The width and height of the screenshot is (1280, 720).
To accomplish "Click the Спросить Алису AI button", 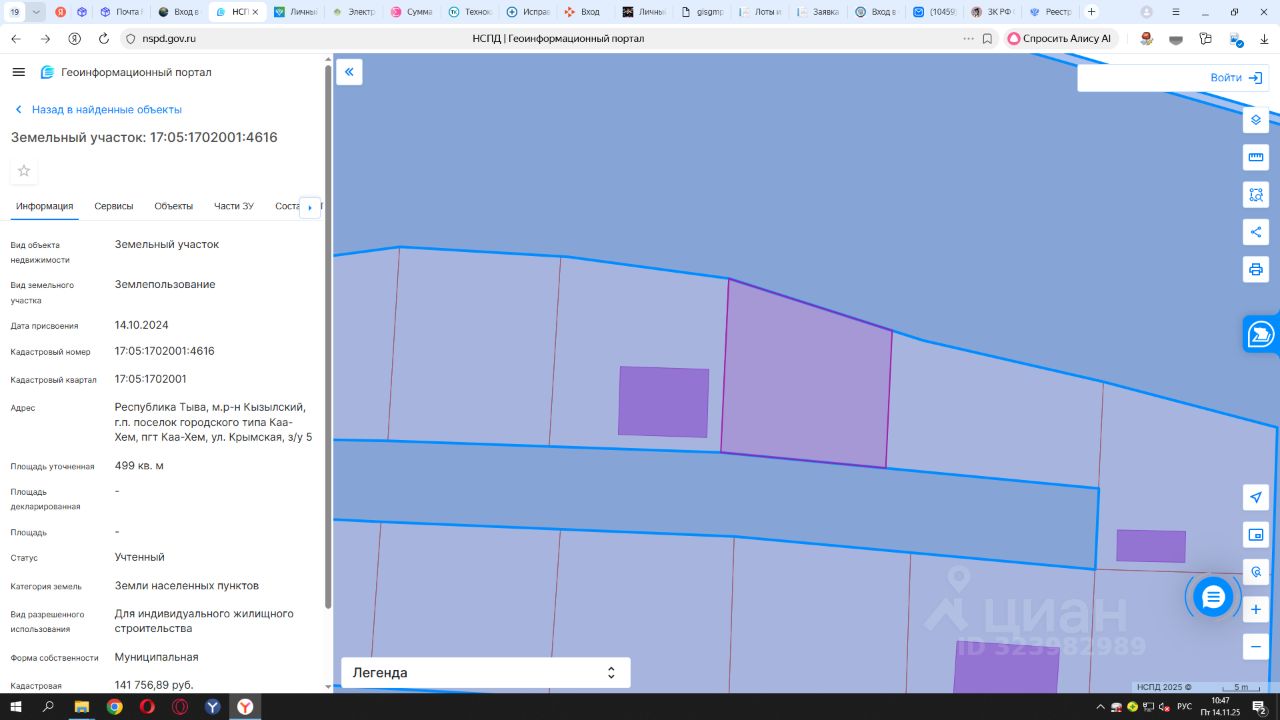I will [x=1059, y=39].
